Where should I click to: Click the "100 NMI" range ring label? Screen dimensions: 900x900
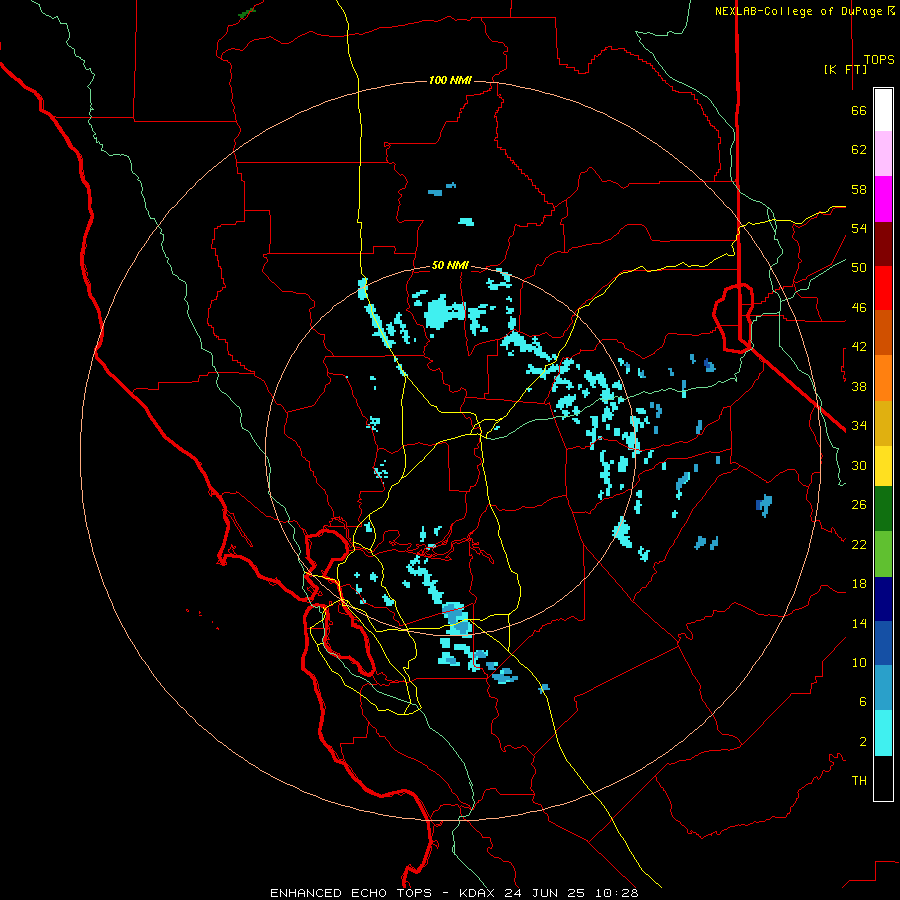point(450,80)
